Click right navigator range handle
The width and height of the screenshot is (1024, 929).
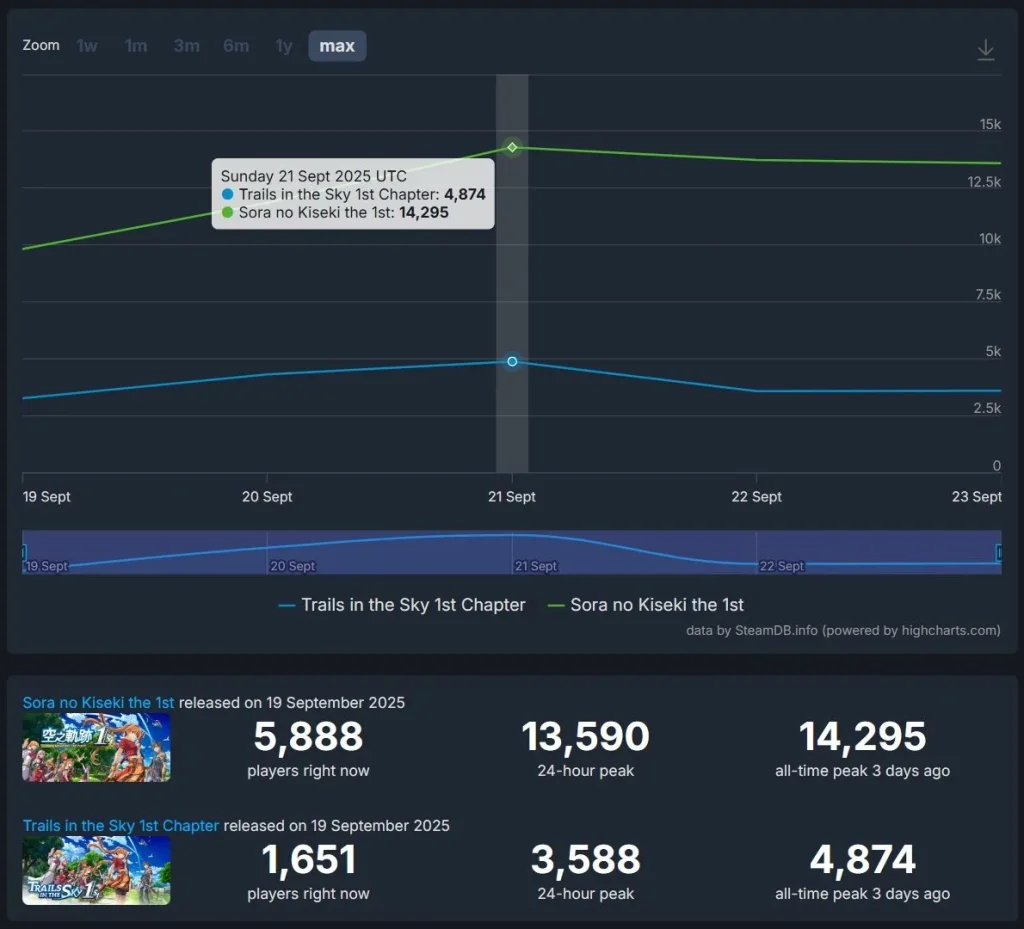click(999, 552)
